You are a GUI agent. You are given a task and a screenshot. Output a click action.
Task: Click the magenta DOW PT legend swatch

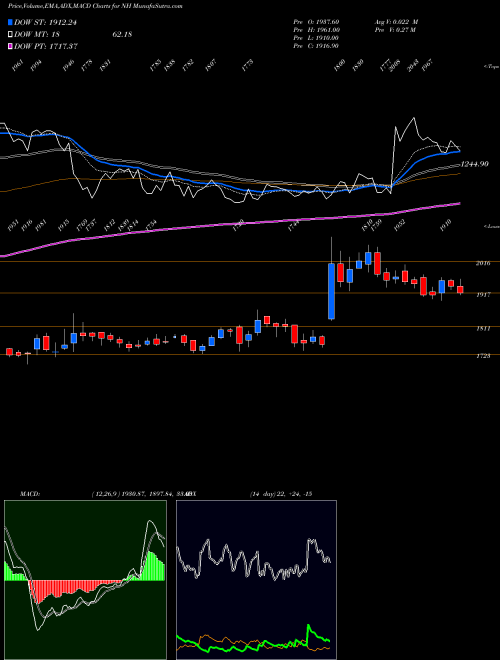pos(11,46)
